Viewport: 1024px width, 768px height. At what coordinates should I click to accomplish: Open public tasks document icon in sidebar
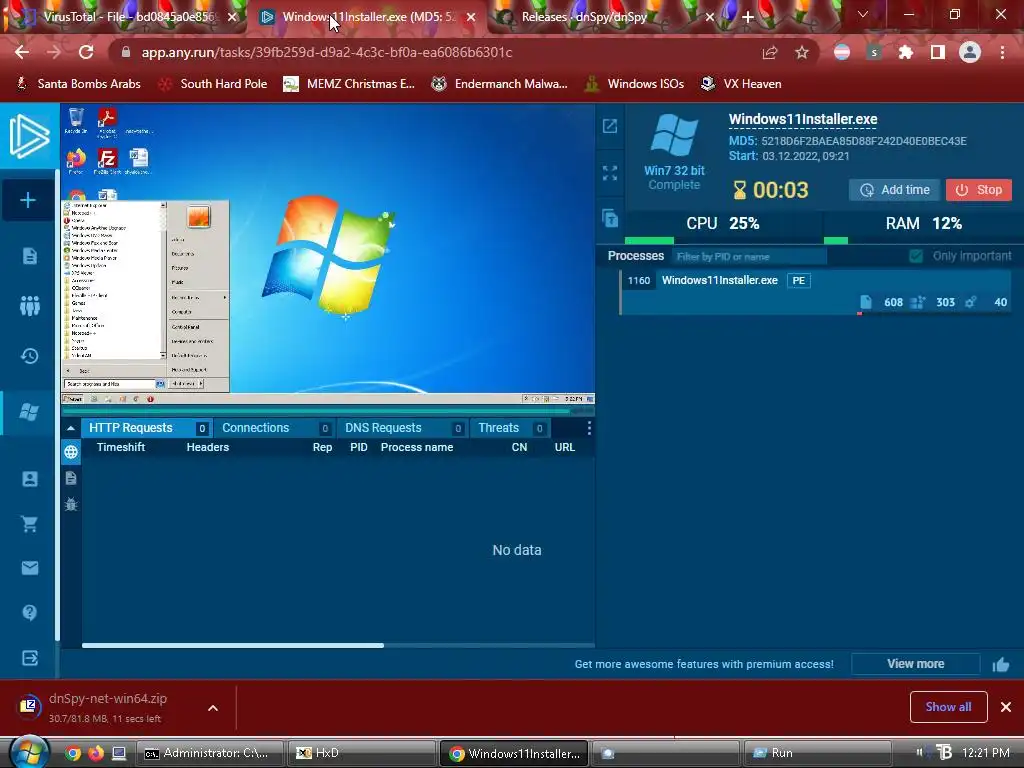(x=29, y=255)
